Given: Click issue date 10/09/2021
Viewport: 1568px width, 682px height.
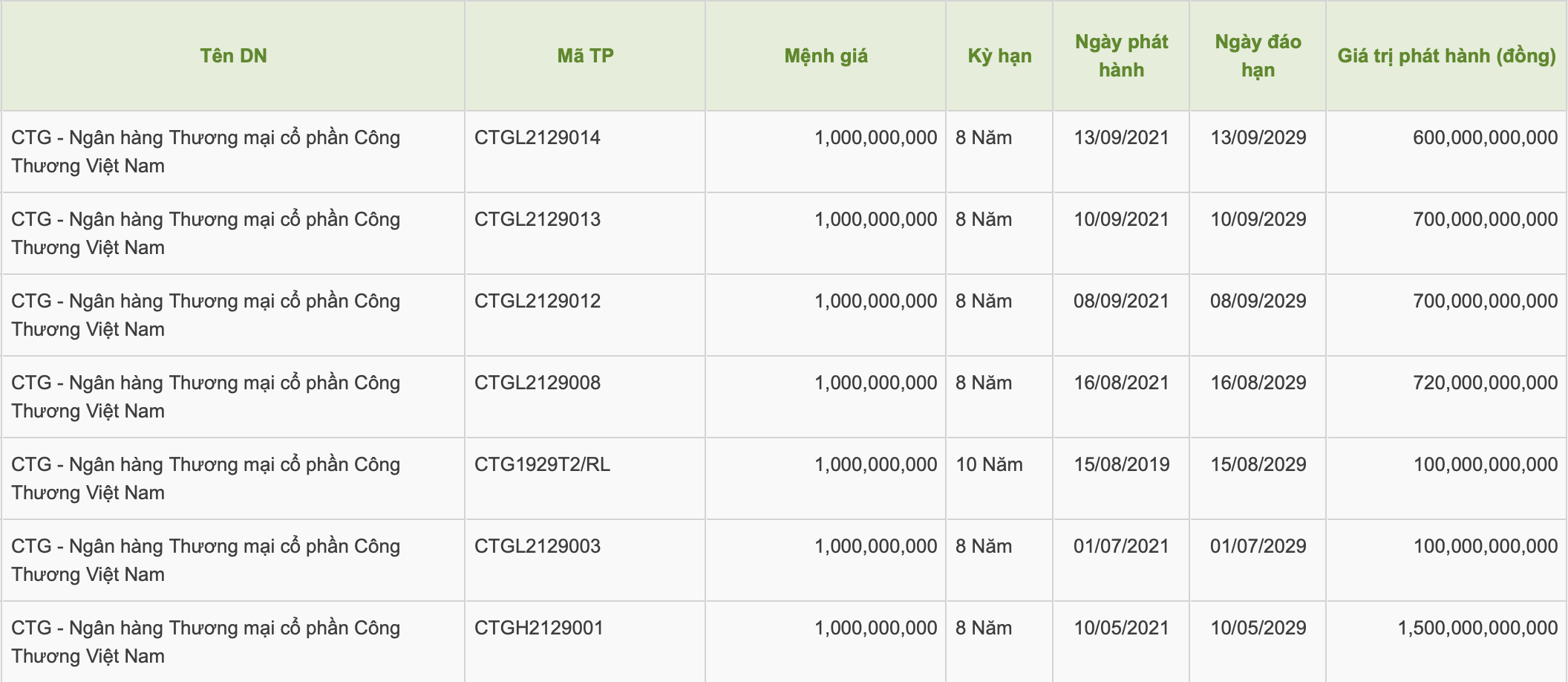Looking at the screenshot, I should tap(1121, 219).
